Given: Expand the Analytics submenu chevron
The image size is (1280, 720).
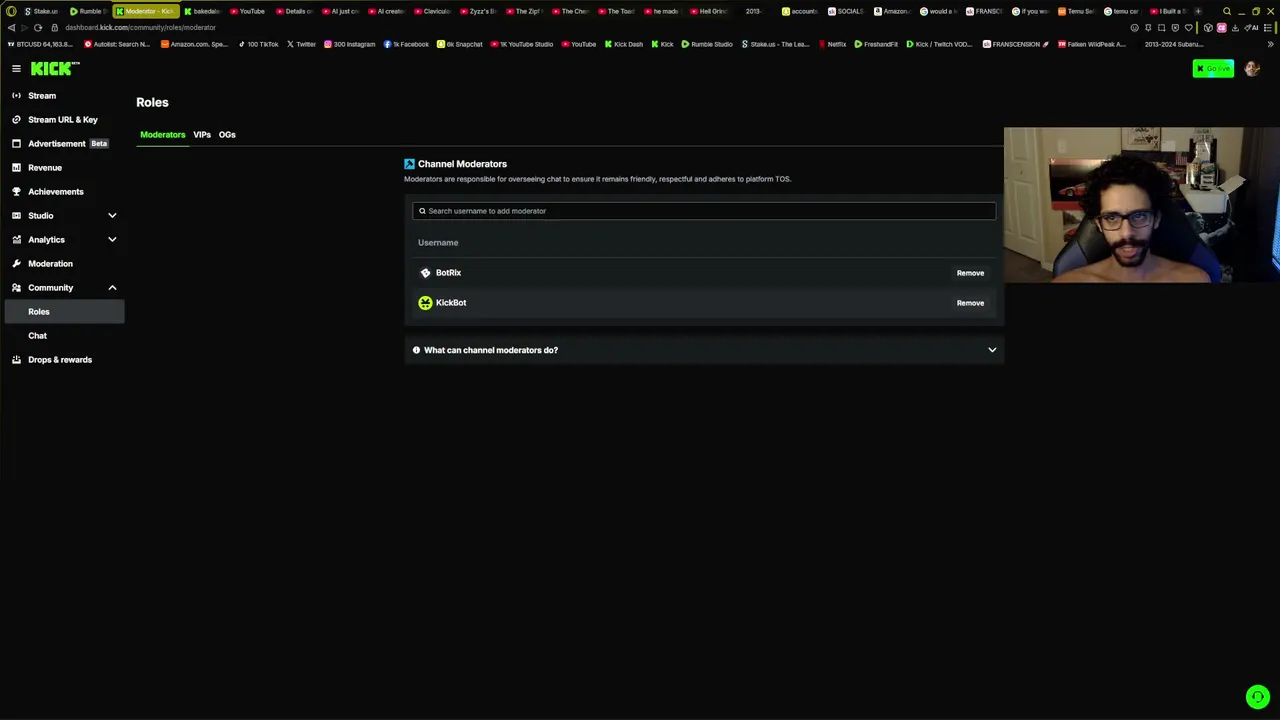Looking at the screenshot, I should coord(112,240).
